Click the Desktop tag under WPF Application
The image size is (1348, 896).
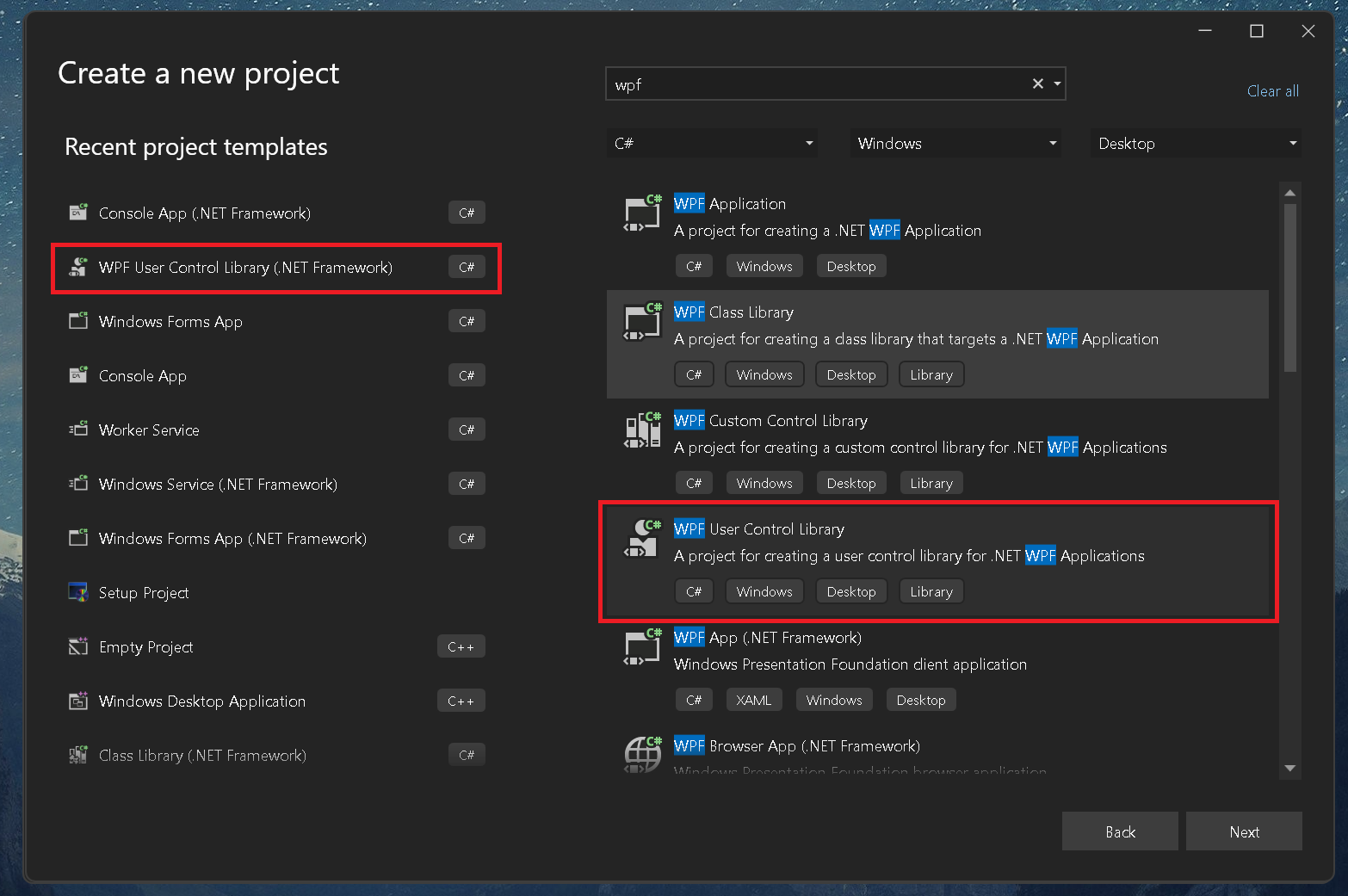[x=851, y=266]
